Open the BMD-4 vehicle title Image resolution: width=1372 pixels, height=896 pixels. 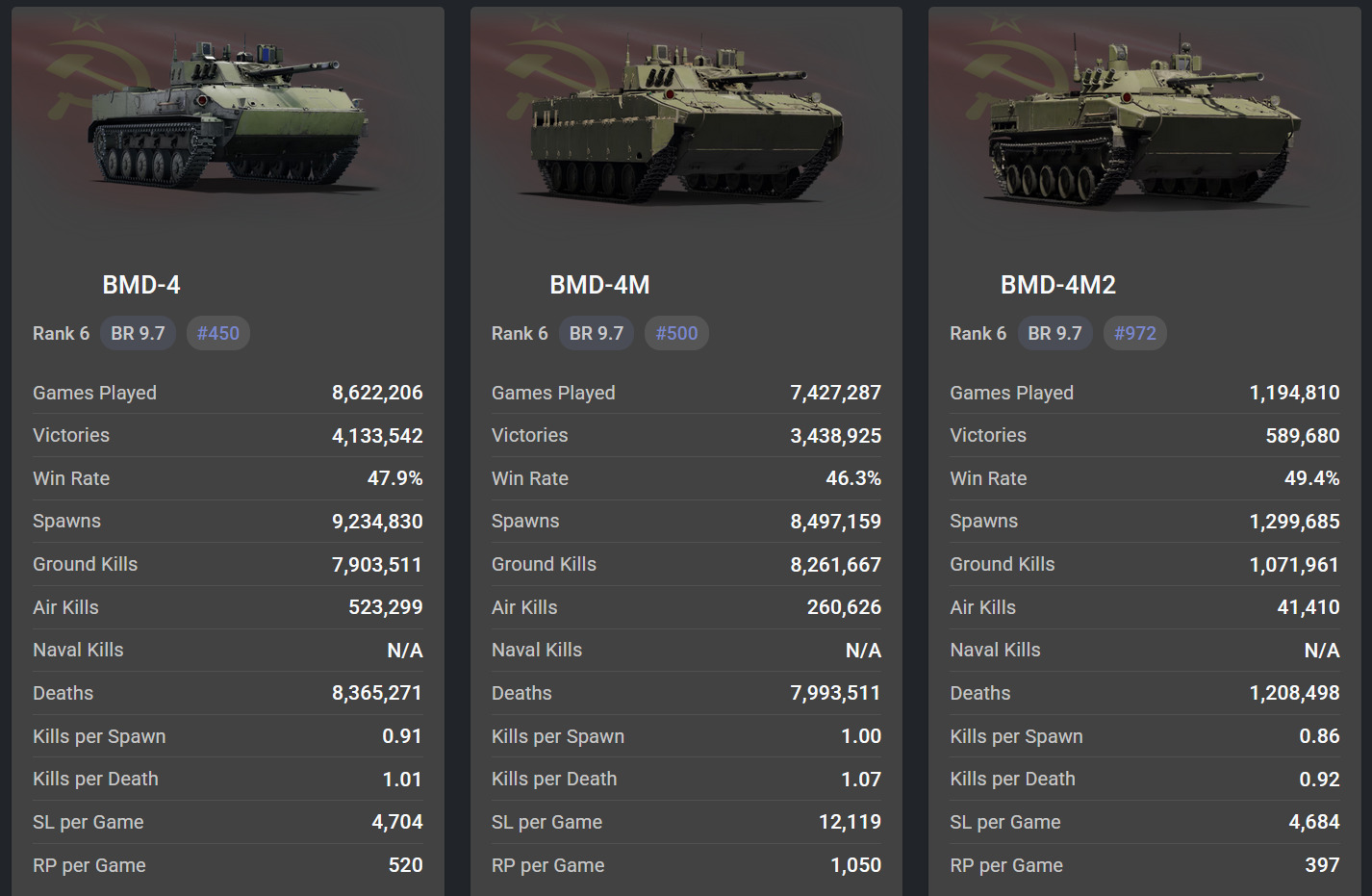point(141,285)
